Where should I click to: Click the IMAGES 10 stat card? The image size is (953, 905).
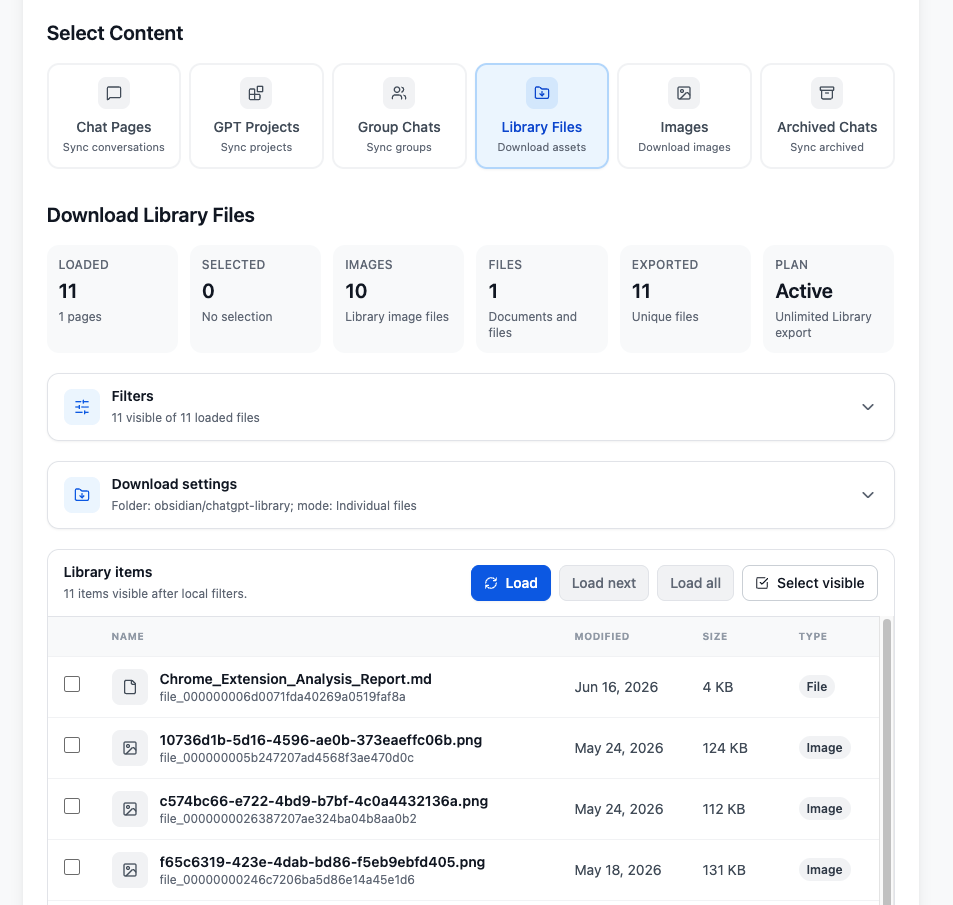(399, 298)
